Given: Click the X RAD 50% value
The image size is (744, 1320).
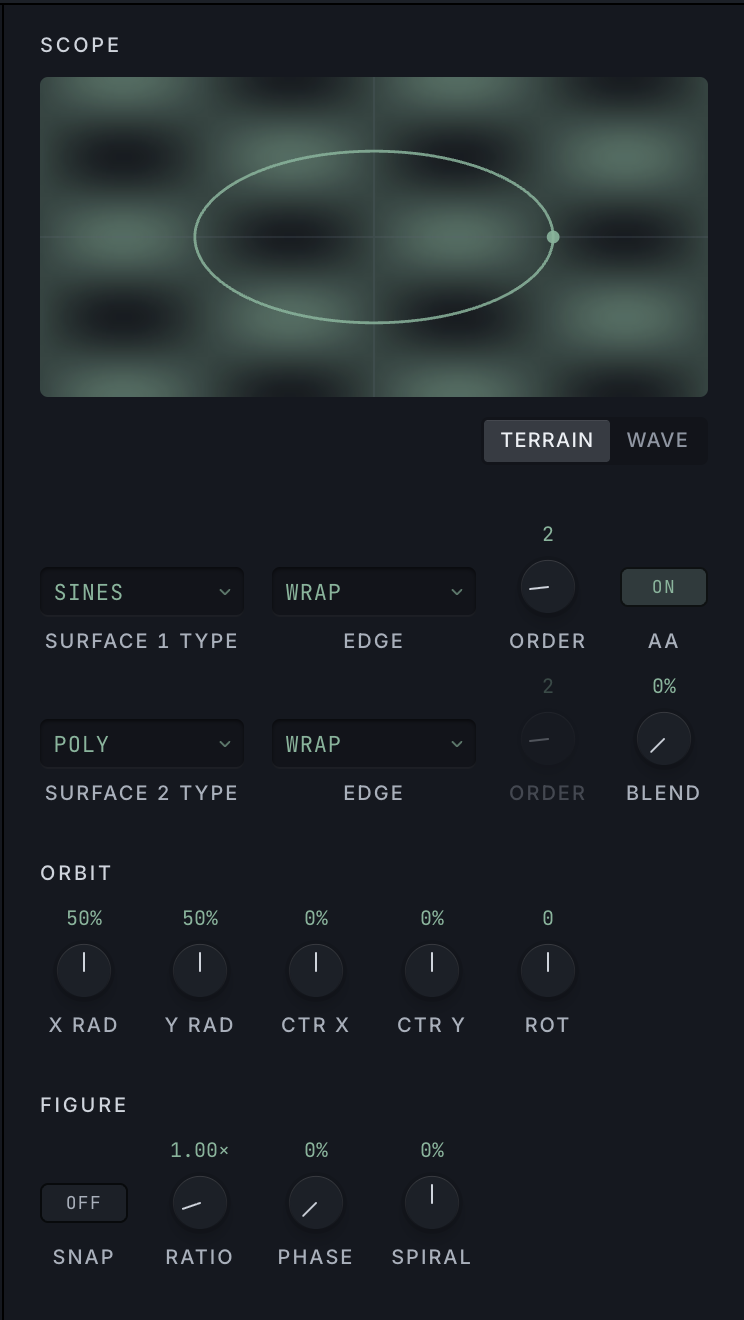Looking at the screenshot, I should (84, 918).
